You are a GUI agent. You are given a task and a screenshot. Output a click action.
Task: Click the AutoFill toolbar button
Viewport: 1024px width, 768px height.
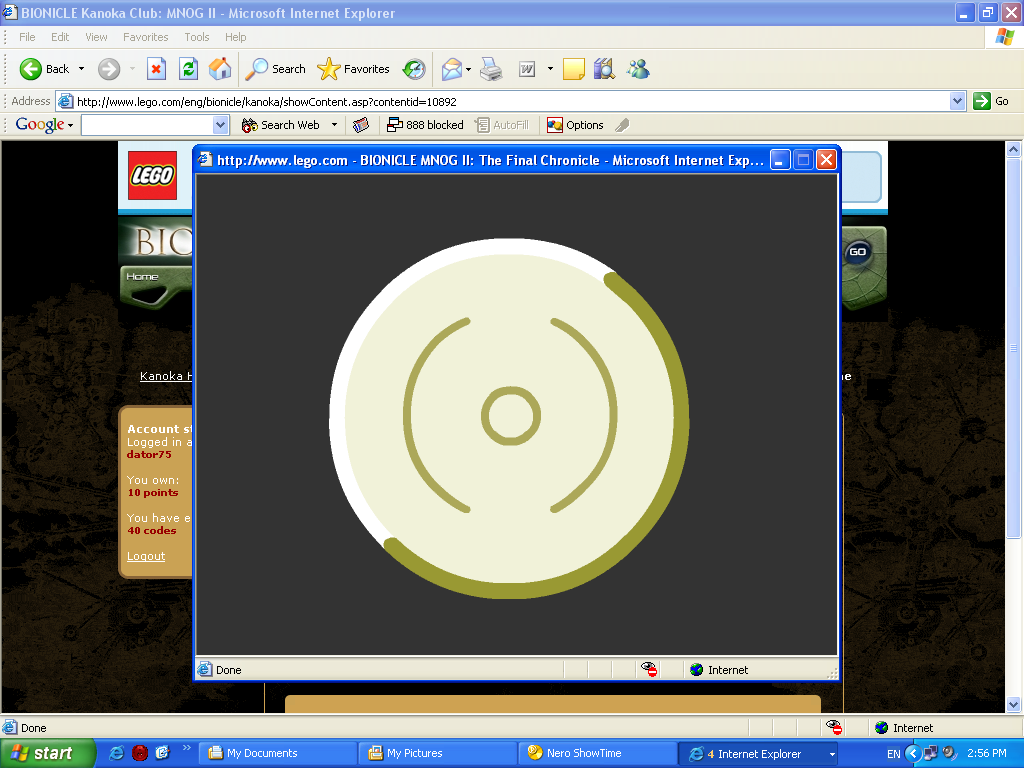coord(502,125)
